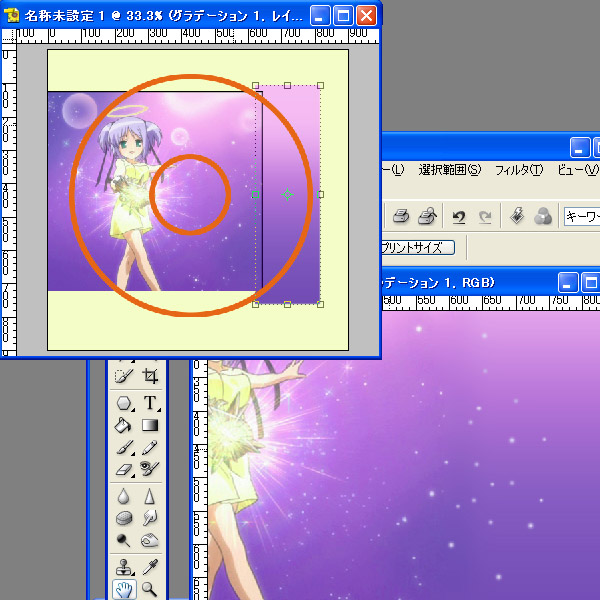
Task: Select the Eraser tool
Action: point(124,468)
